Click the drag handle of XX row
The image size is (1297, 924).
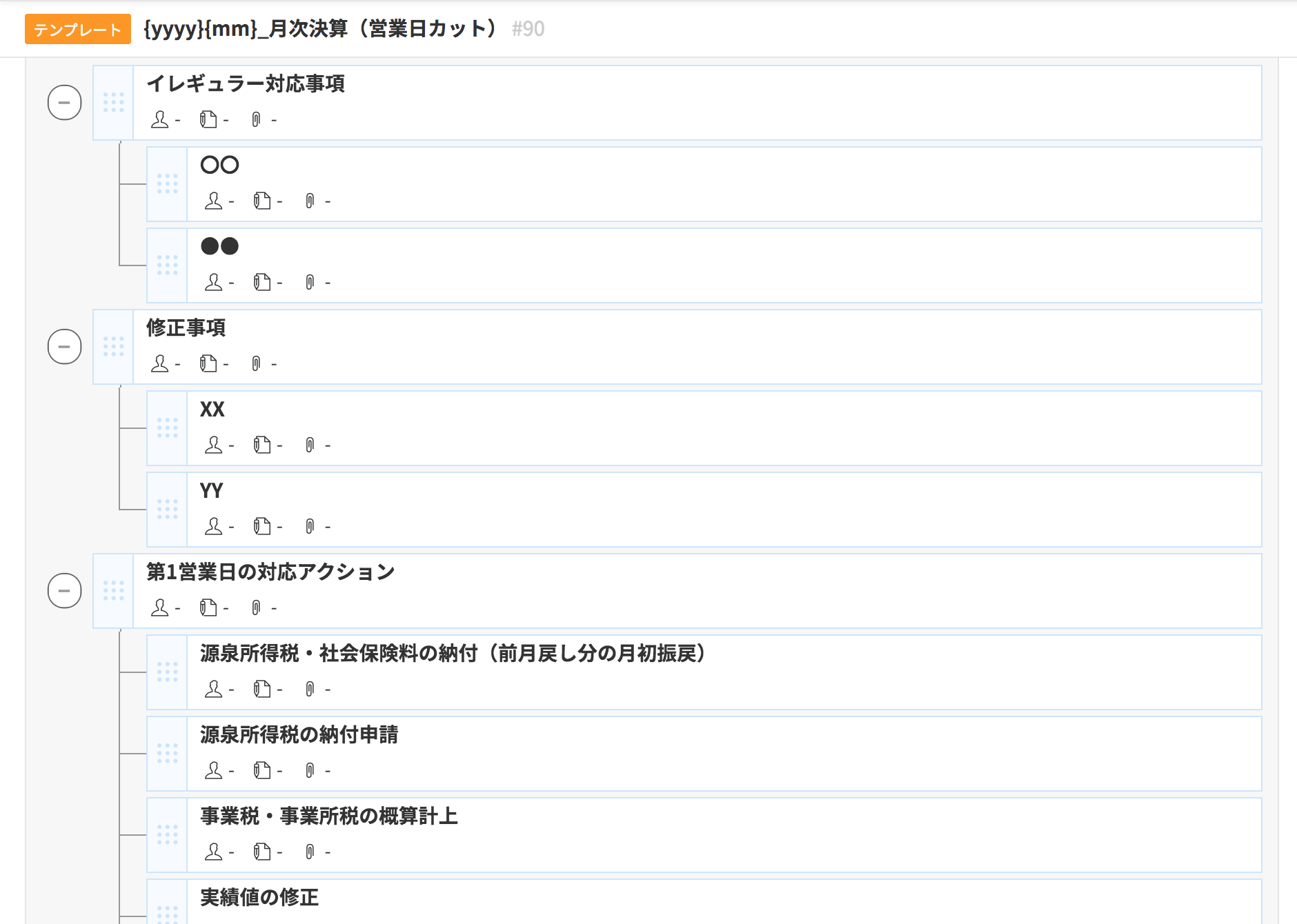point(167,428)
